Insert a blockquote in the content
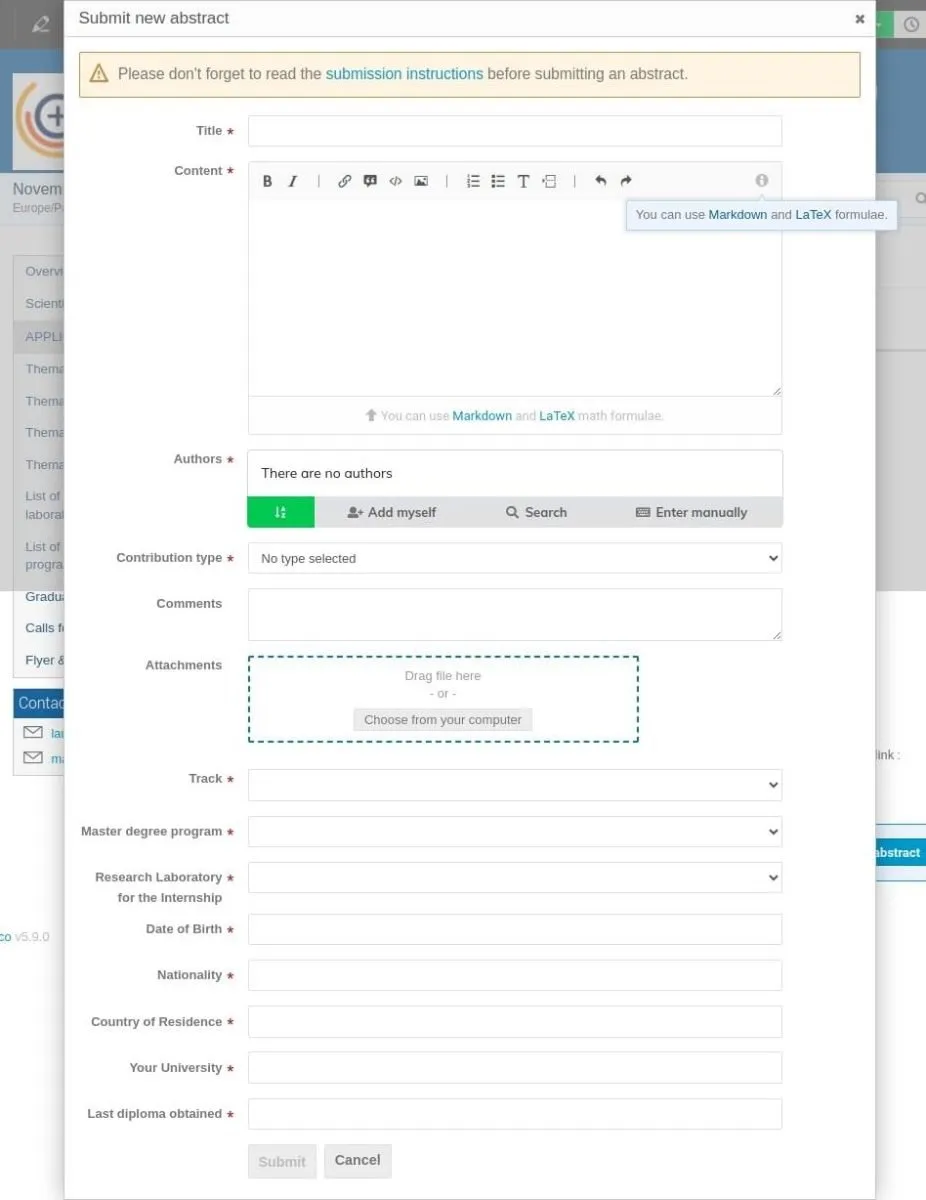926x1200 pixels. click(x=370, y=181)
